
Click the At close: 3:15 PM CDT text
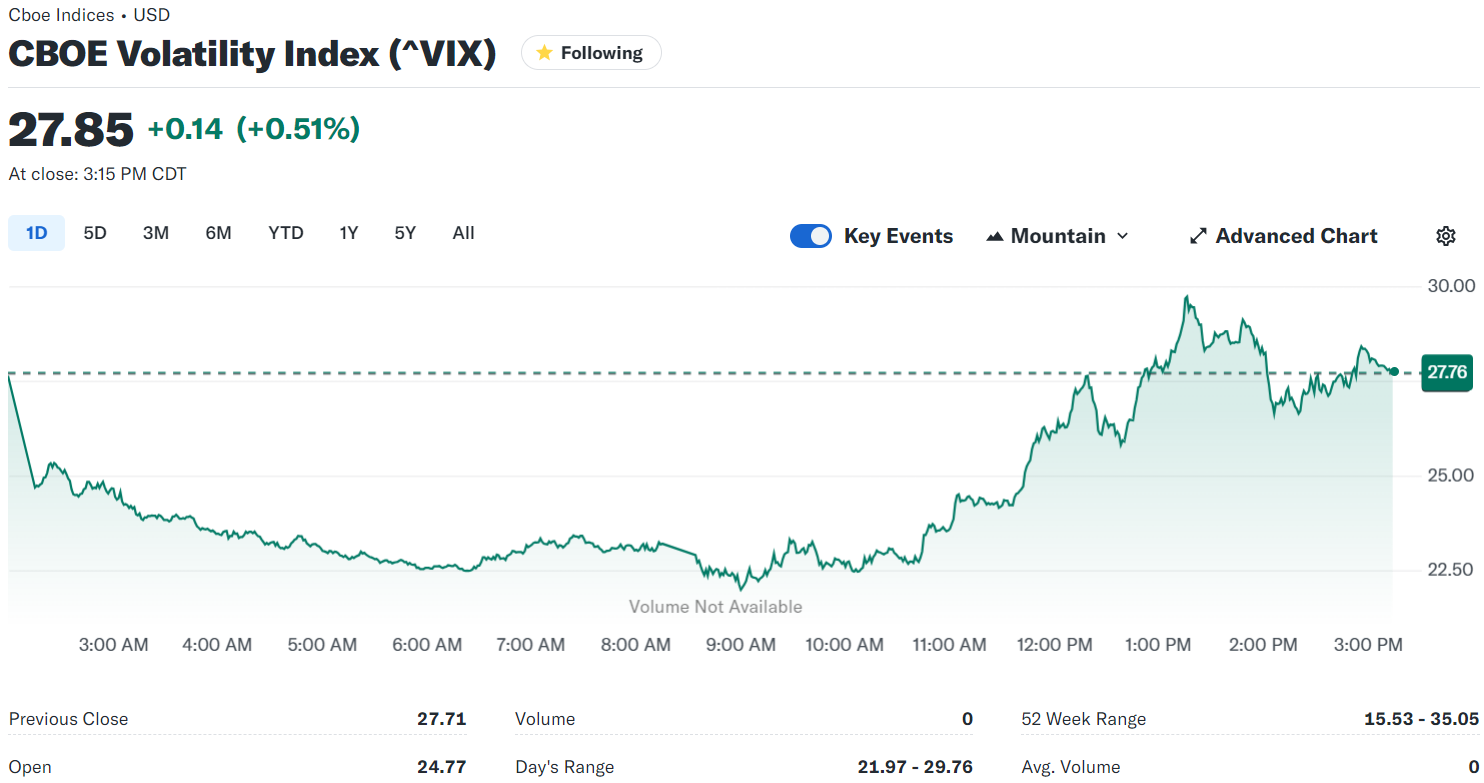[97, 174]
